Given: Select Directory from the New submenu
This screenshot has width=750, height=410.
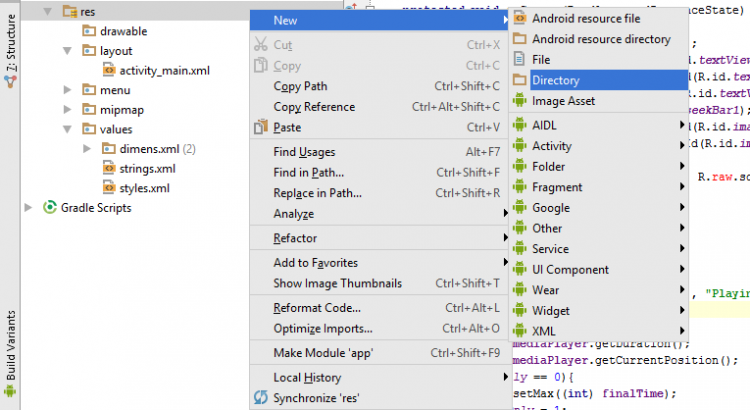Looking at the screenshot, I should [555, 80].
